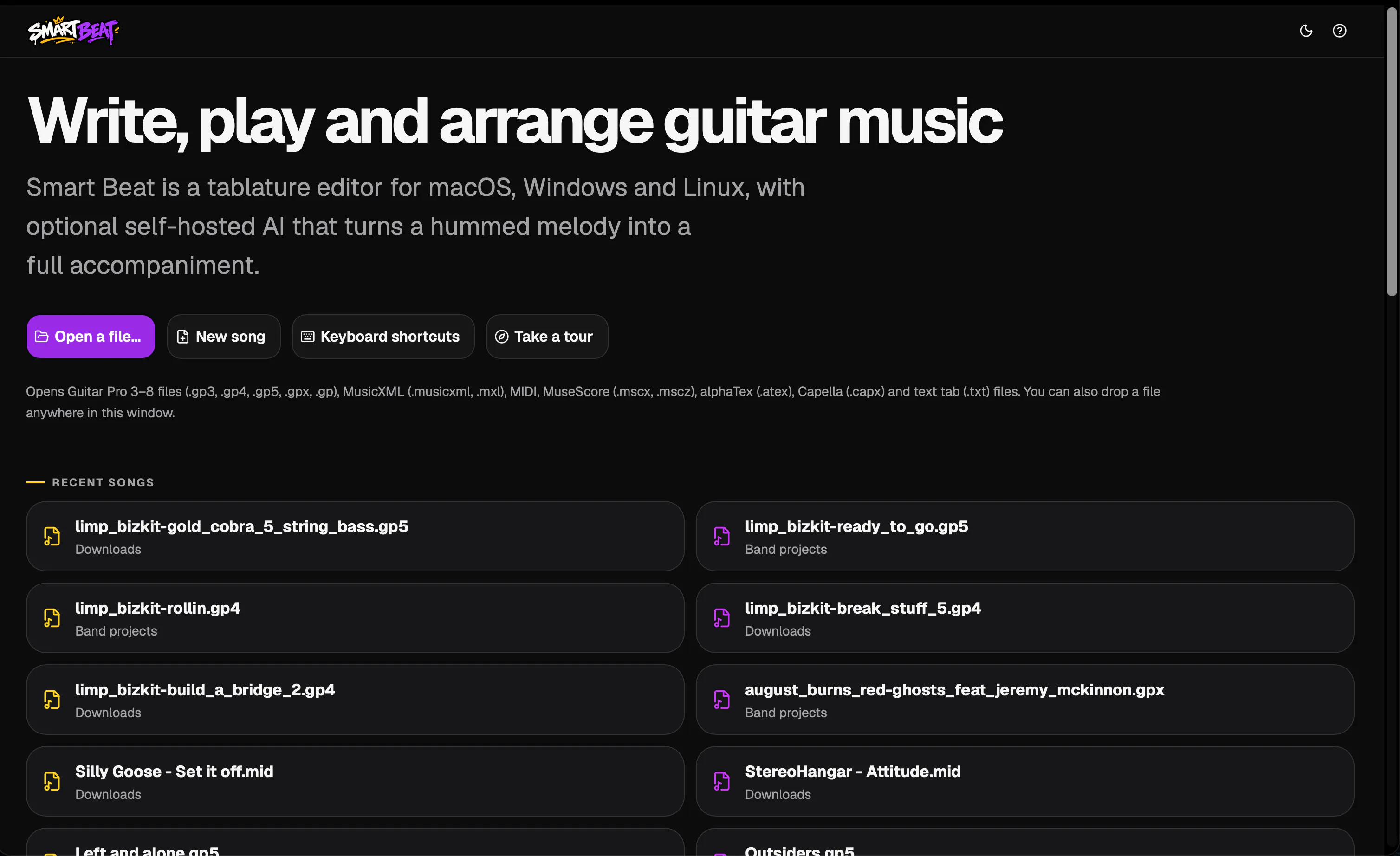
Task: Click file icon beside august_burns_red-ghosts file
Action: [x=722, y=700]
